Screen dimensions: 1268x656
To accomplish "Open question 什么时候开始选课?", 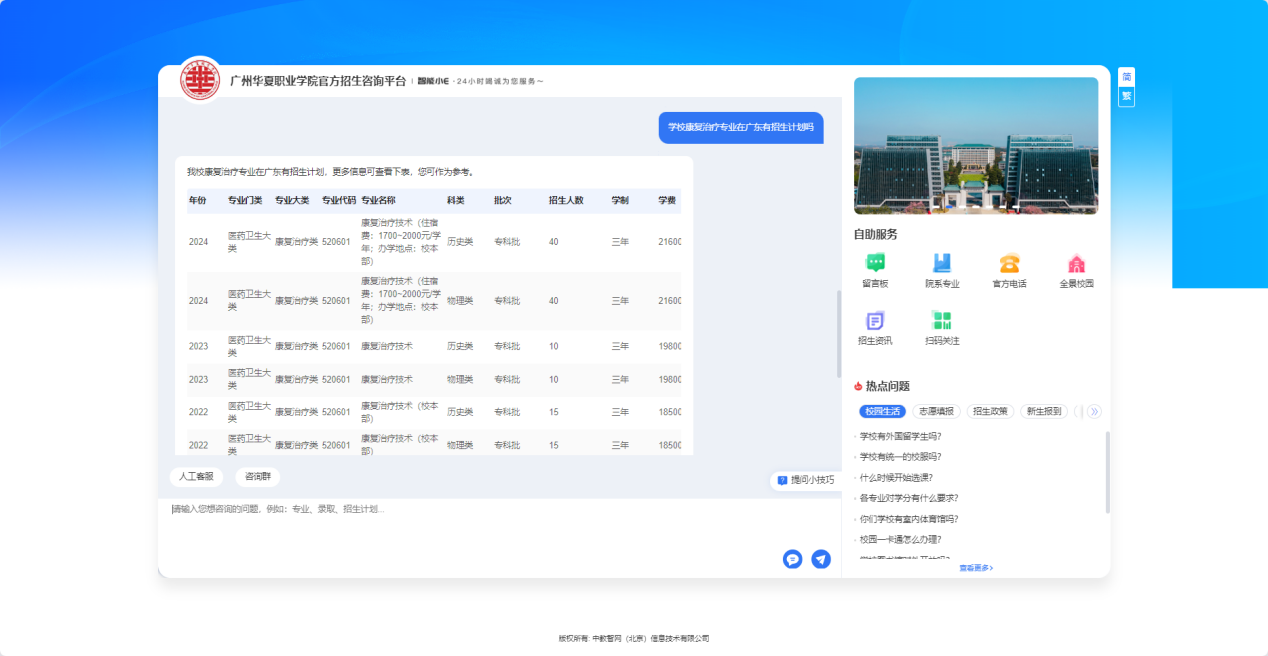I will pos(897,478).
